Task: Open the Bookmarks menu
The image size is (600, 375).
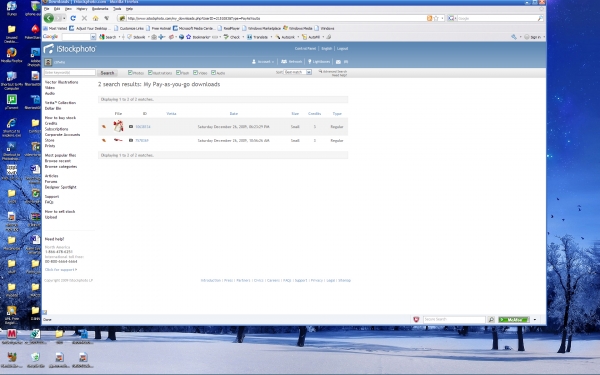Action: (100, 8)
